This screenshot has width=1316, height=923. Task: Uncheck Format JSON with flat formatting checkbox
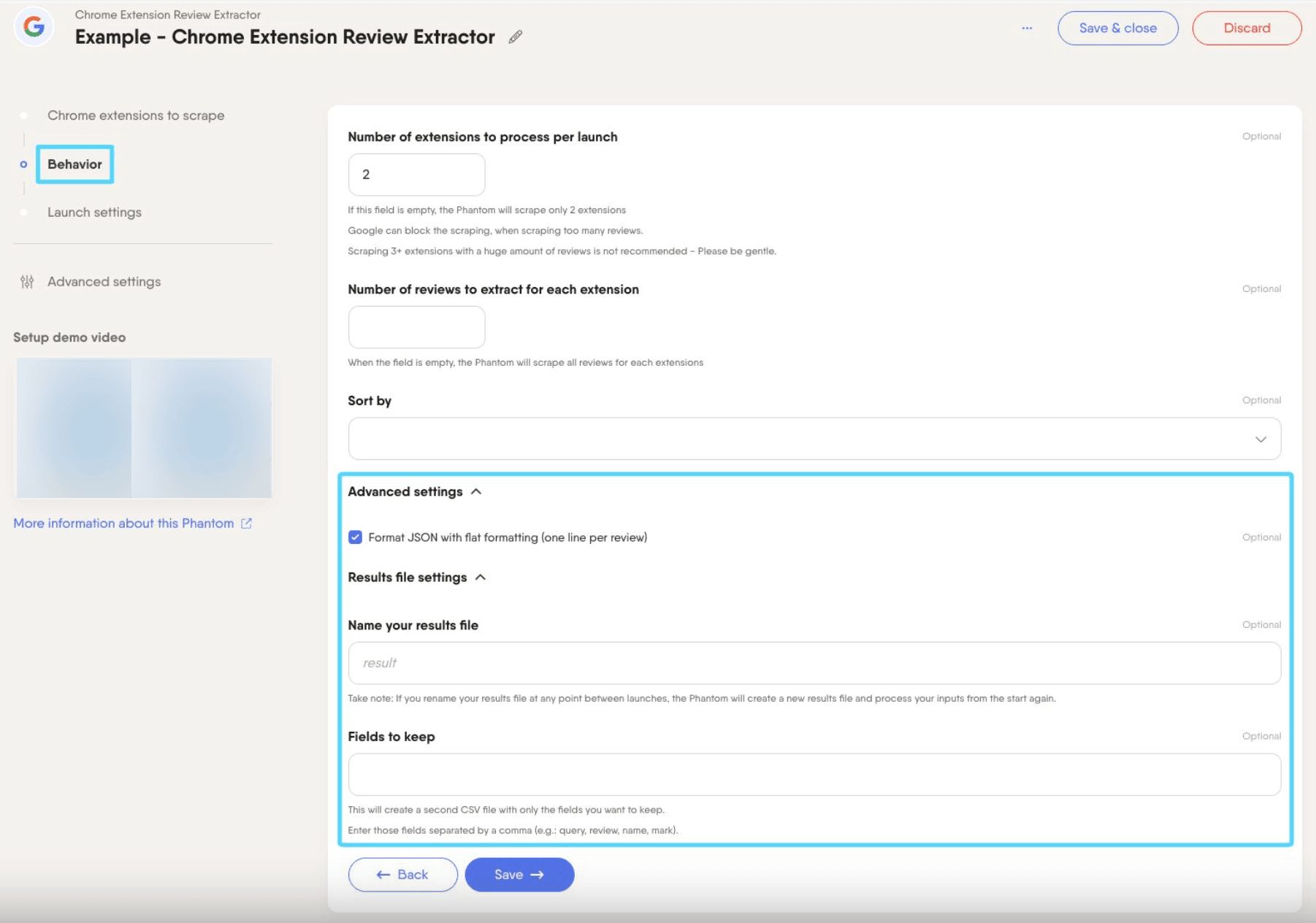pos(355,537)
